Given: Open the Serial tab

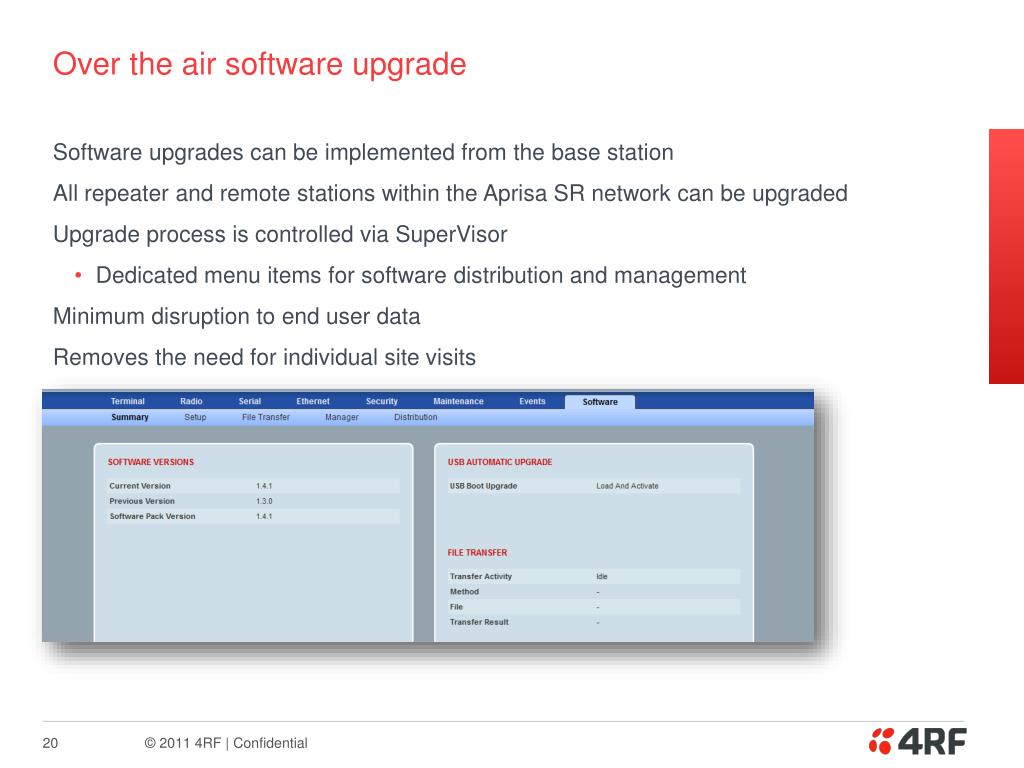Looking at the screenshot, I should tap(249, 401).
